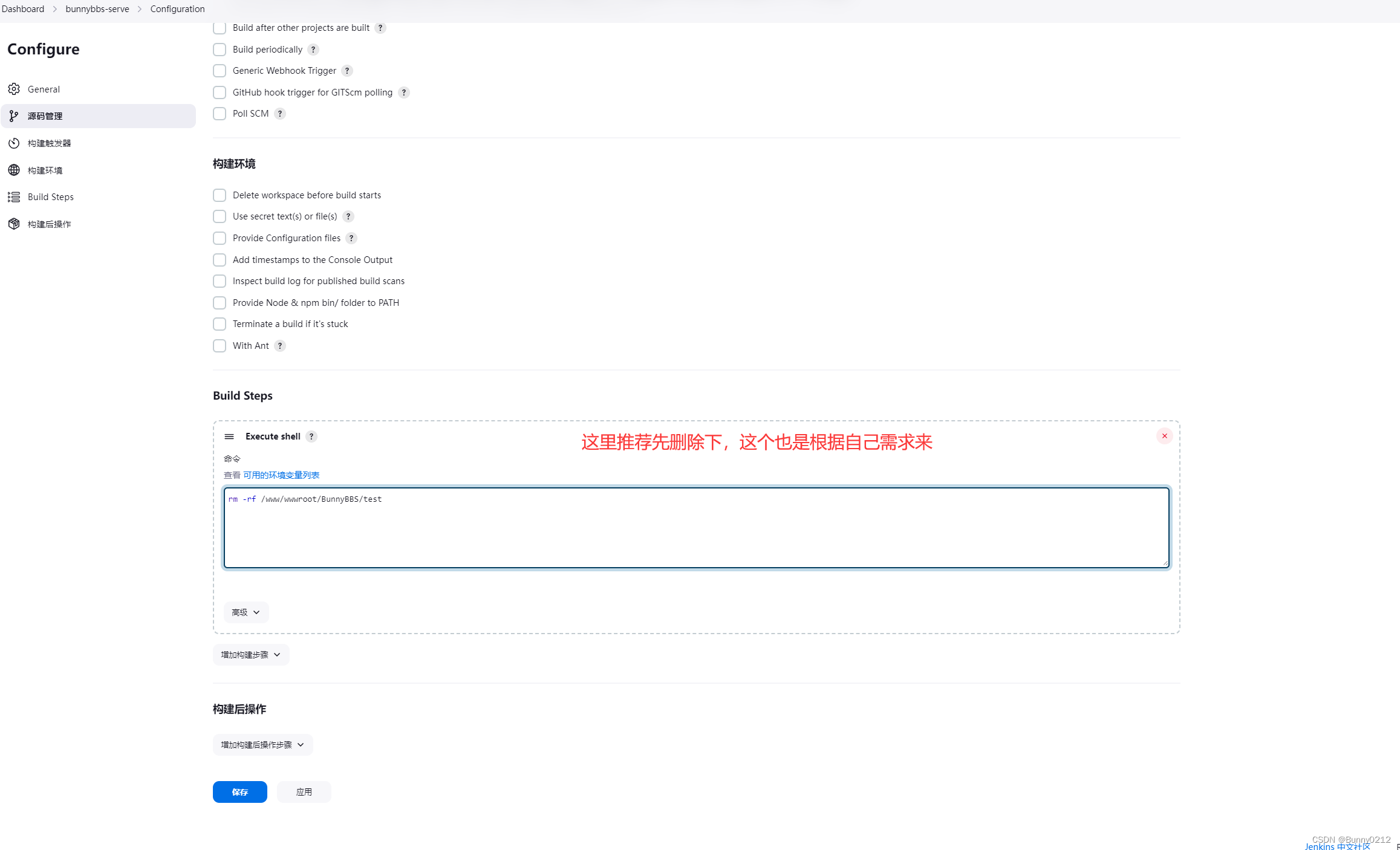Image resolution: width=1400 pixels, height=850 pixels.
Task: Open help for Build after other projects
Action: coord(380,28)
